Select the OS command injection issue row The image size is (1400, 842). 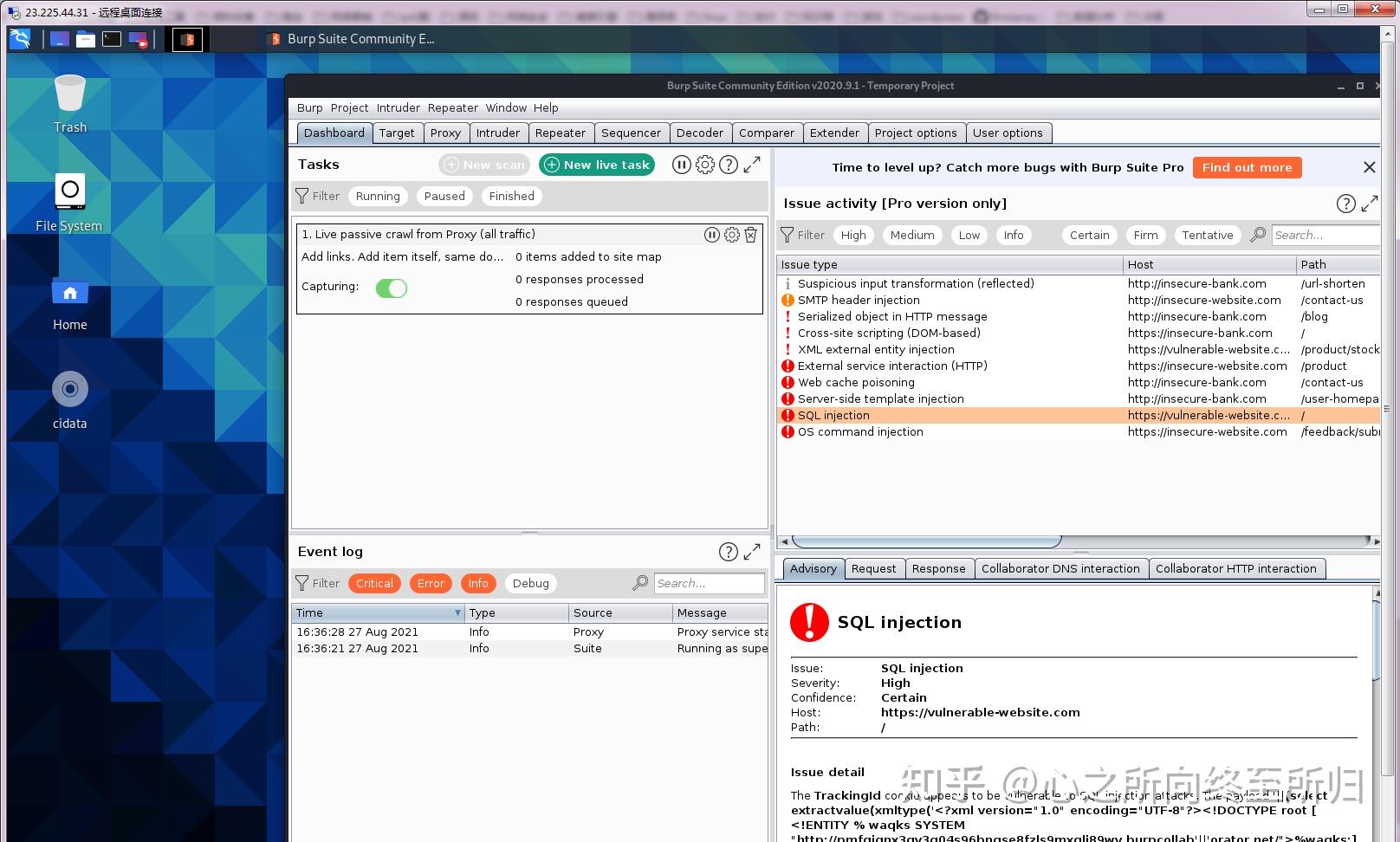[x=1079, y=431]
